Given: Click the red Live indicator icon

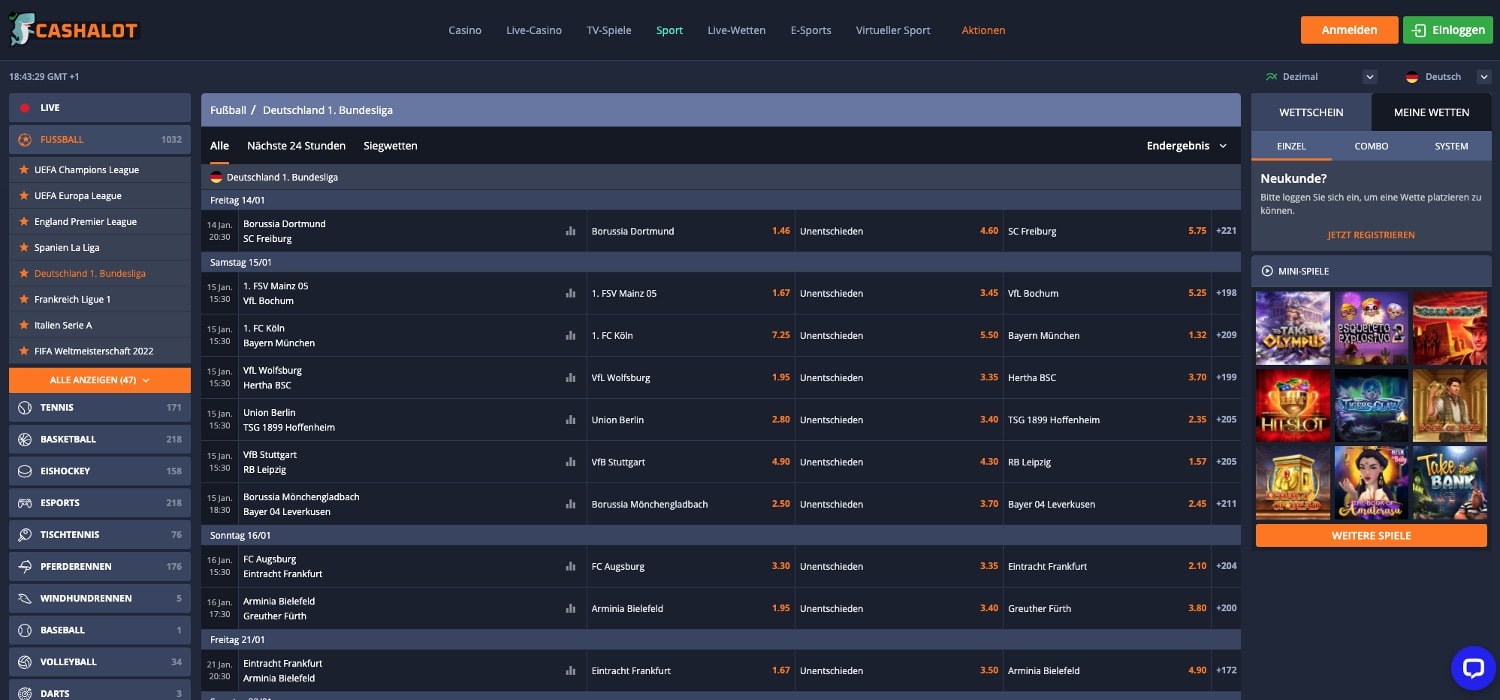Looking at the screenshot, I should tap(25, 108).
